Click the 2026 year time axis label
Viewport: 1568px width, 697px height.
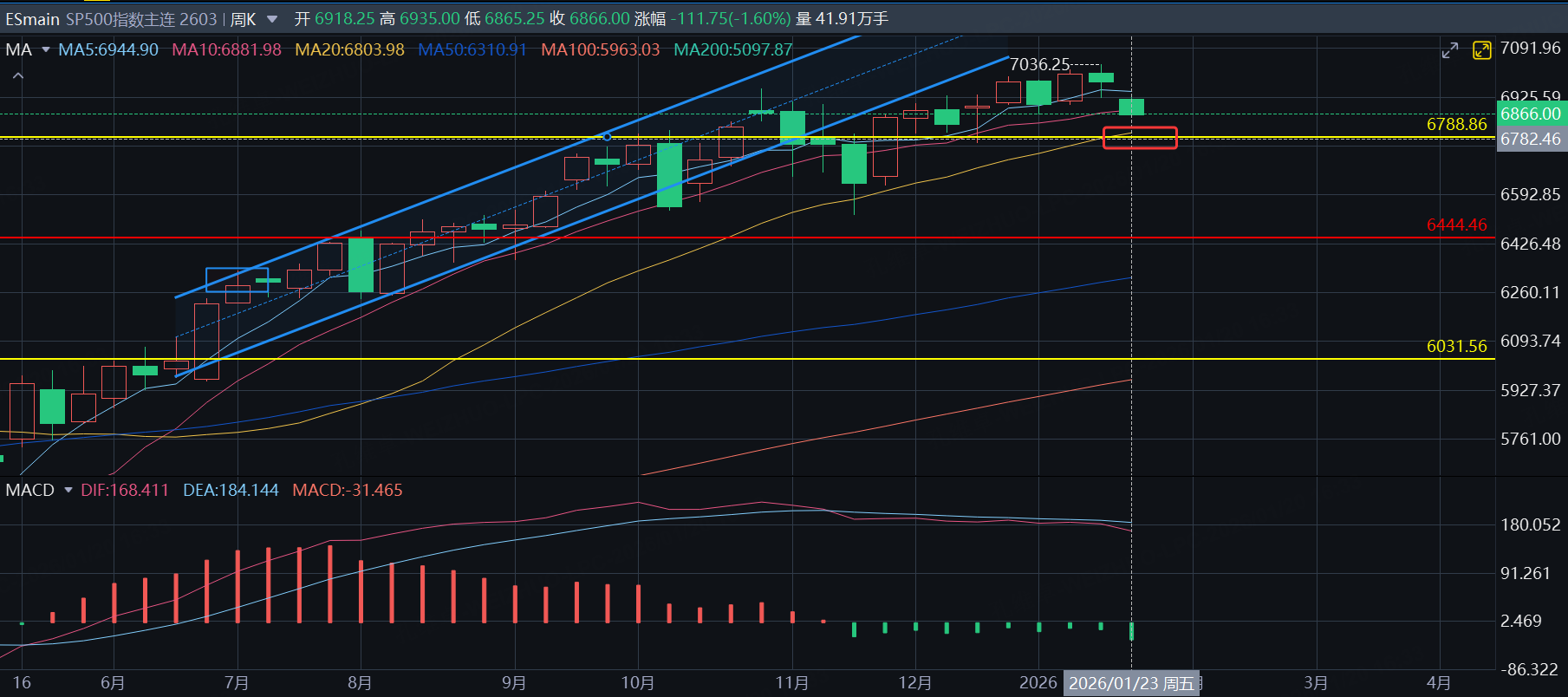click(1038, 683)
